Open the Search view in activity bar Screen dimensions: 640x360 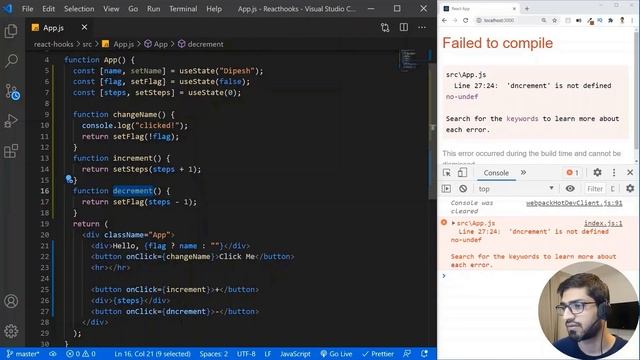pos(11,61)
